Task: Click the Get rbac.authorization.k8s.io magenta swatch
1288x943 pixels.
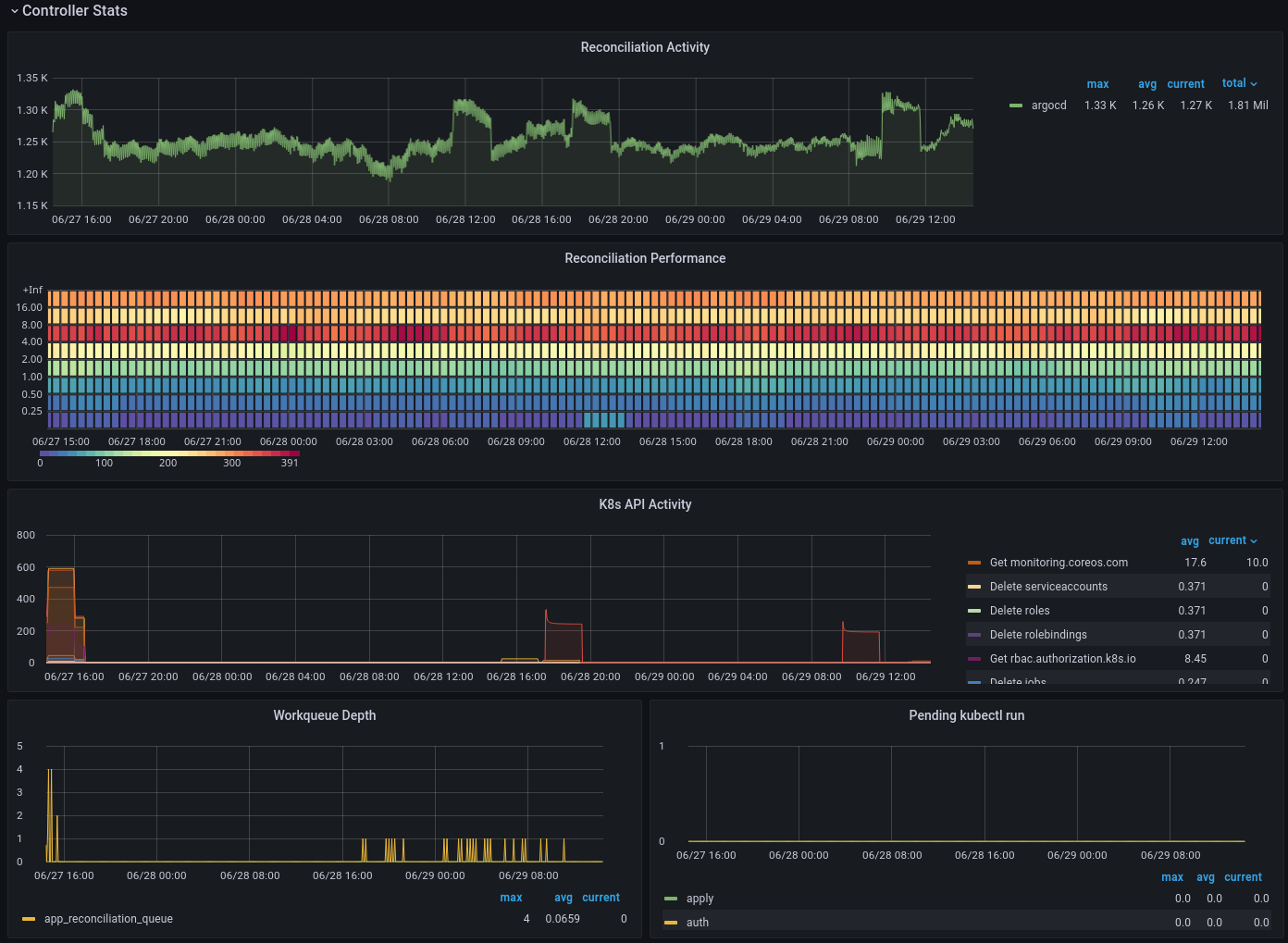Action: pos(973,659)
